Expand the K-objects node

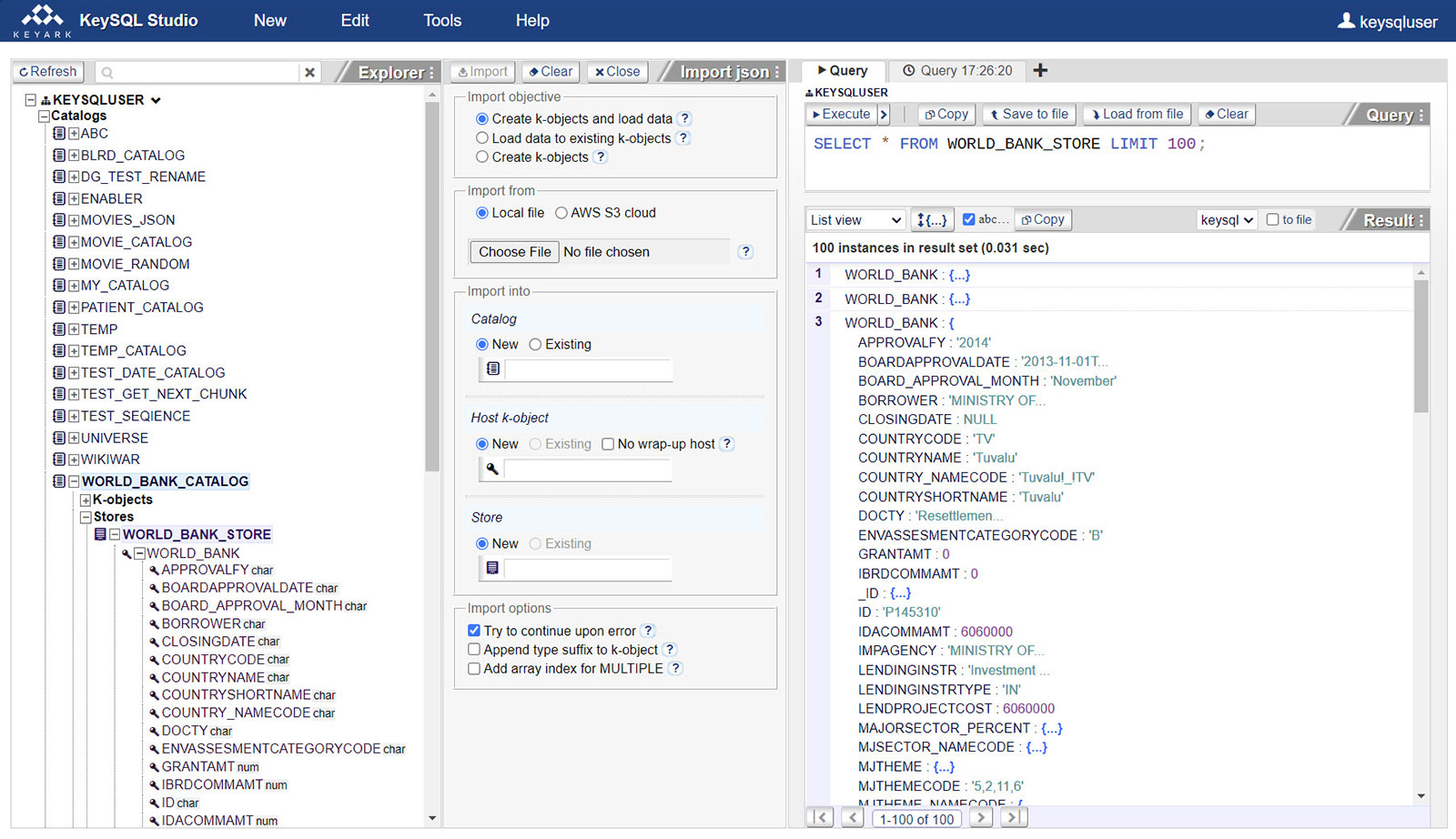tap(86, 500)
